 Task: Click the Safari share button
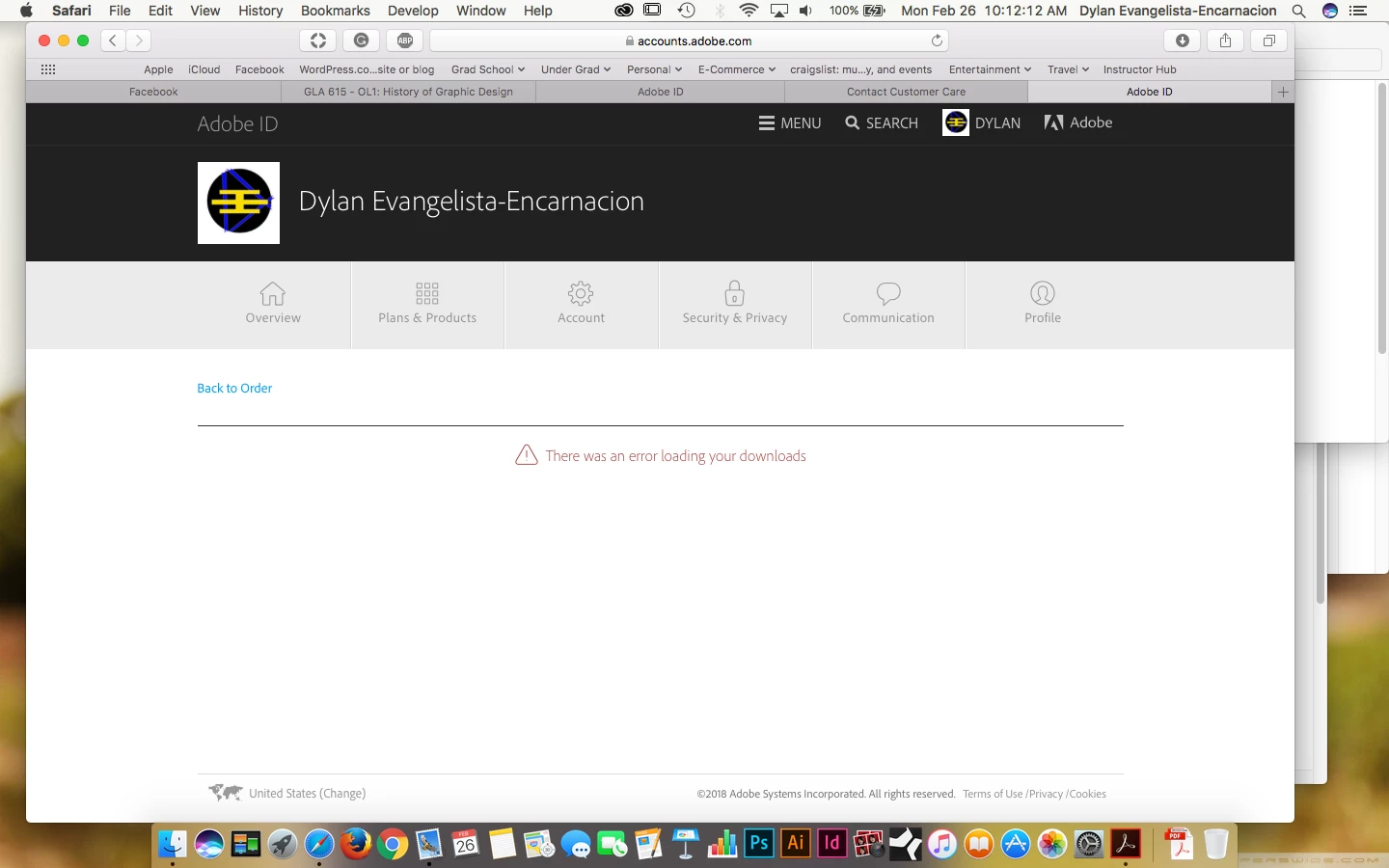(x=1225, y=41)
